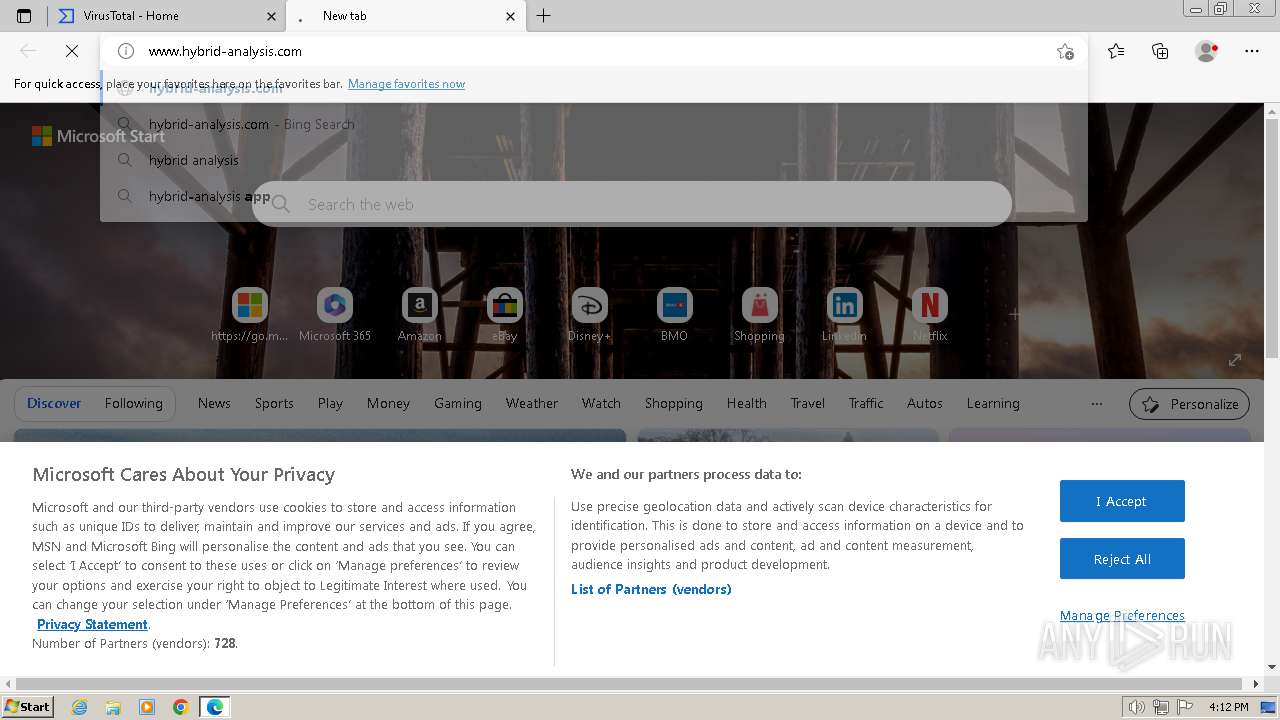Select the Following feed tab
Viewport: 1280px width, 720px height.
click(x=134, y=403)
